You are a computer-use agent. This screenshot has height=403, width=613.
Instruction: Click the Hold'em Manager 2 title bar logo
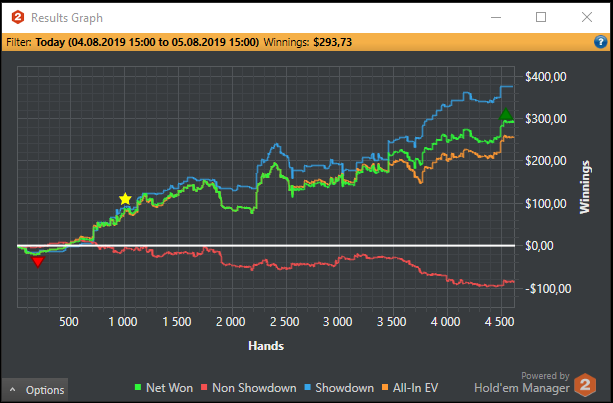18,17
